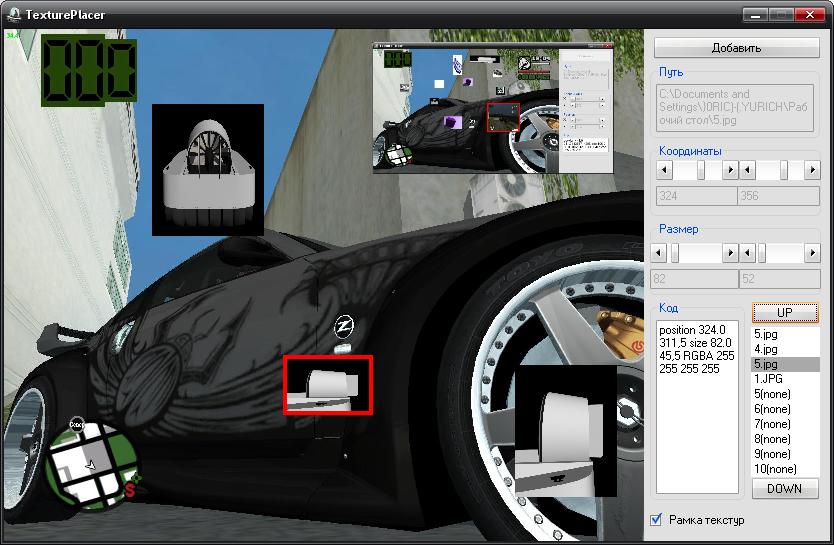The height and width of the screenshot is (545, 834).
Task: Click the second Координаты slider thumb
Action: click(x=783, y=170)
